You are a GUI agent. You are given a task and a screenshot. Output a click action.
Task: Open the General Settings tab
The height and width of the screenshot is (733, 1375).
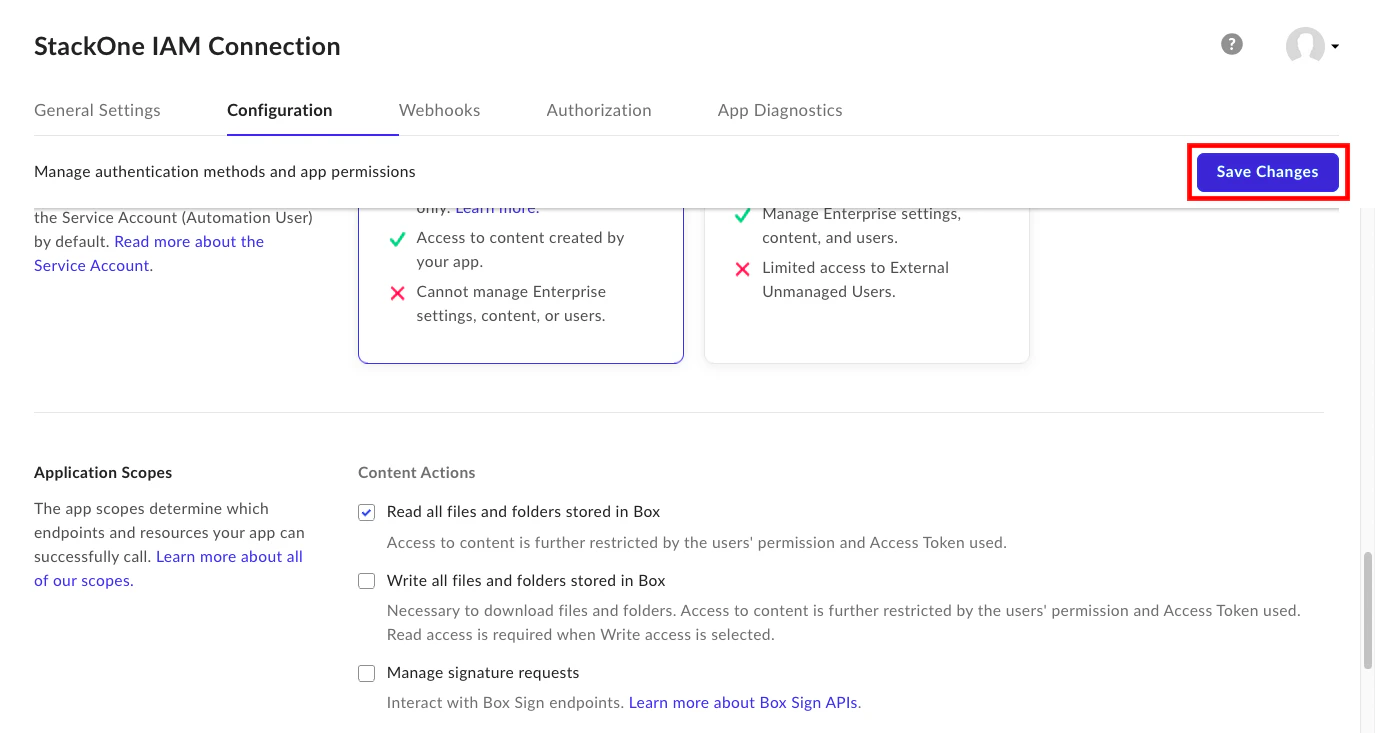click(97, 110)
